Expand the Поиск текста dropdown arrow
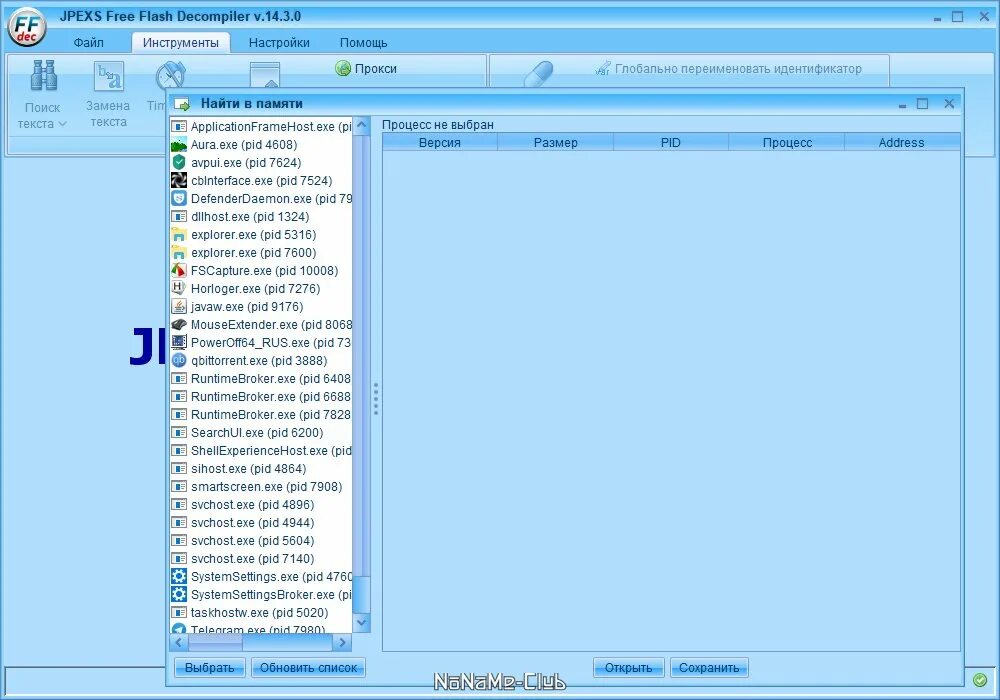The width and height of the screenshot is (1000, 700). tap(62, 124)
